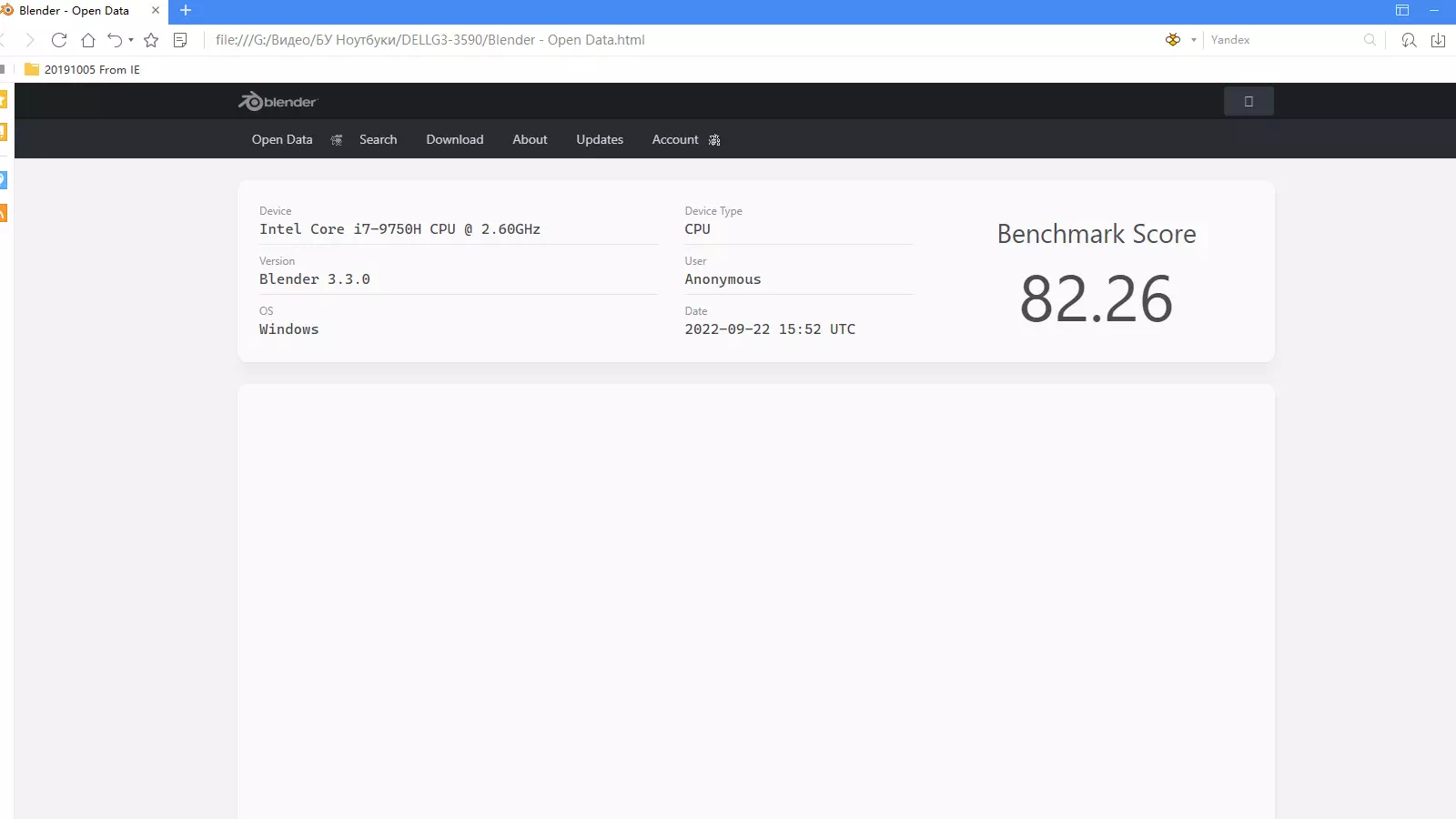Open the browser home page

click(87, 40)
